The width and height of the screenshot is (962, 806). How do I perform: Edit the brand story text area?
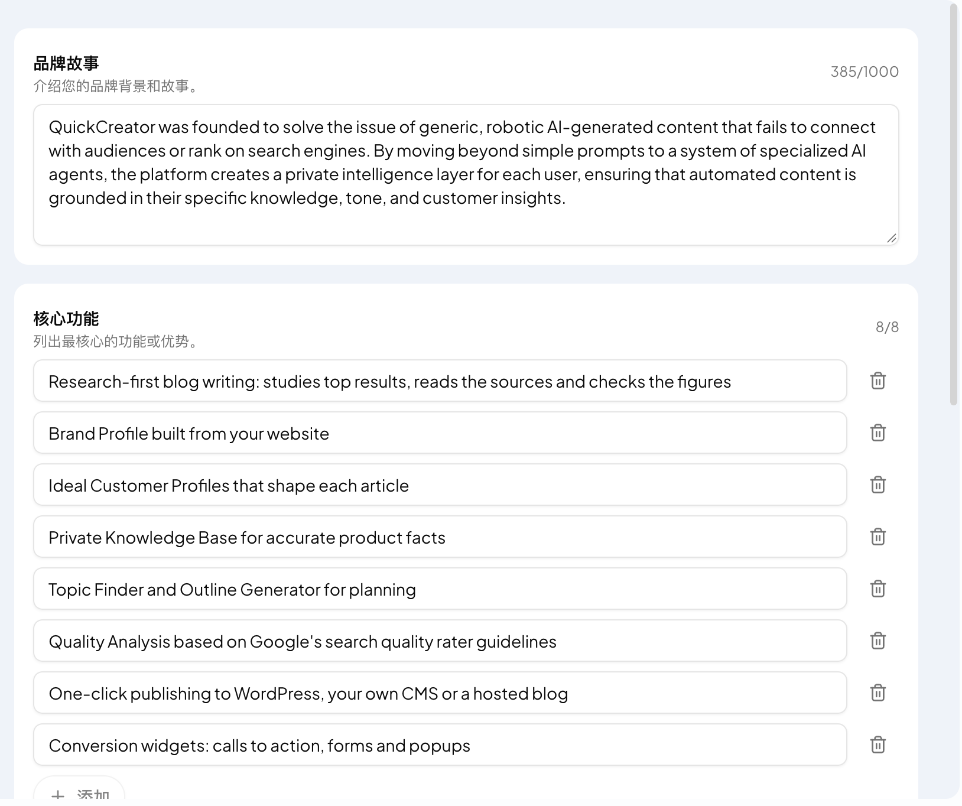(466, 175)
